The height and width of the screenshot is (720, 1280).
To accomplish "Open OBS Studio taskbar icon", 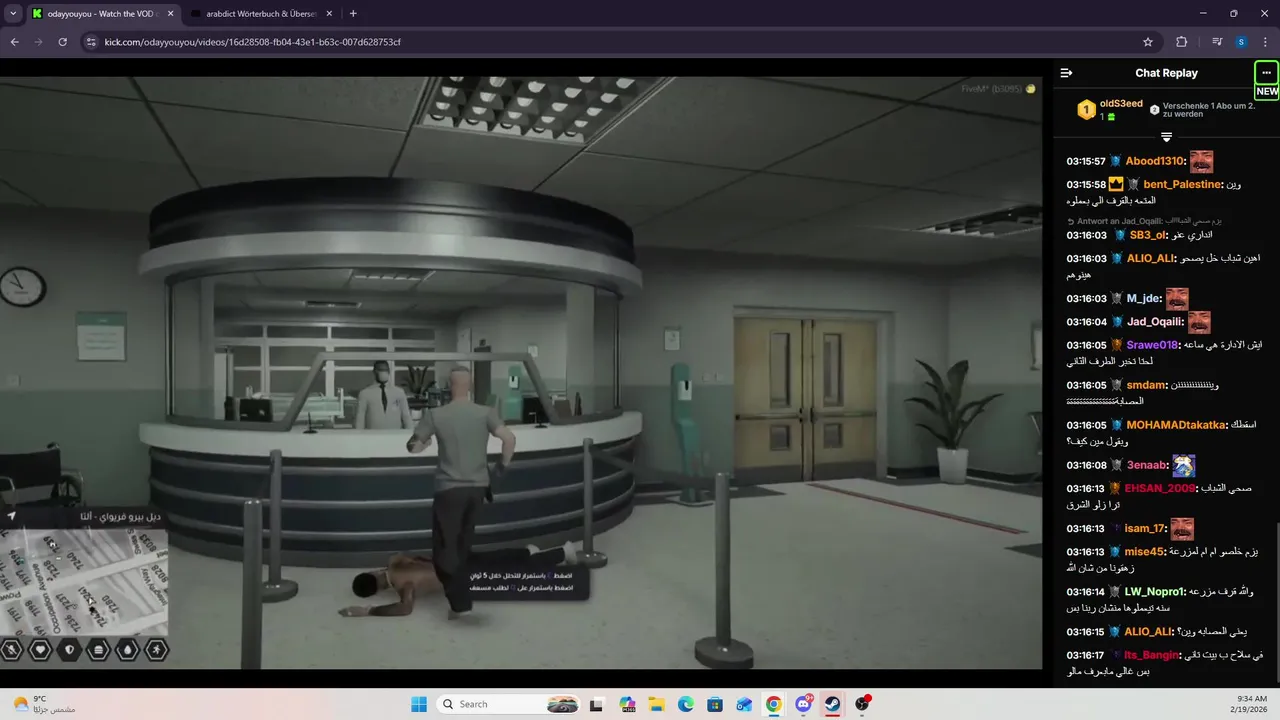I will pos(862,704).
